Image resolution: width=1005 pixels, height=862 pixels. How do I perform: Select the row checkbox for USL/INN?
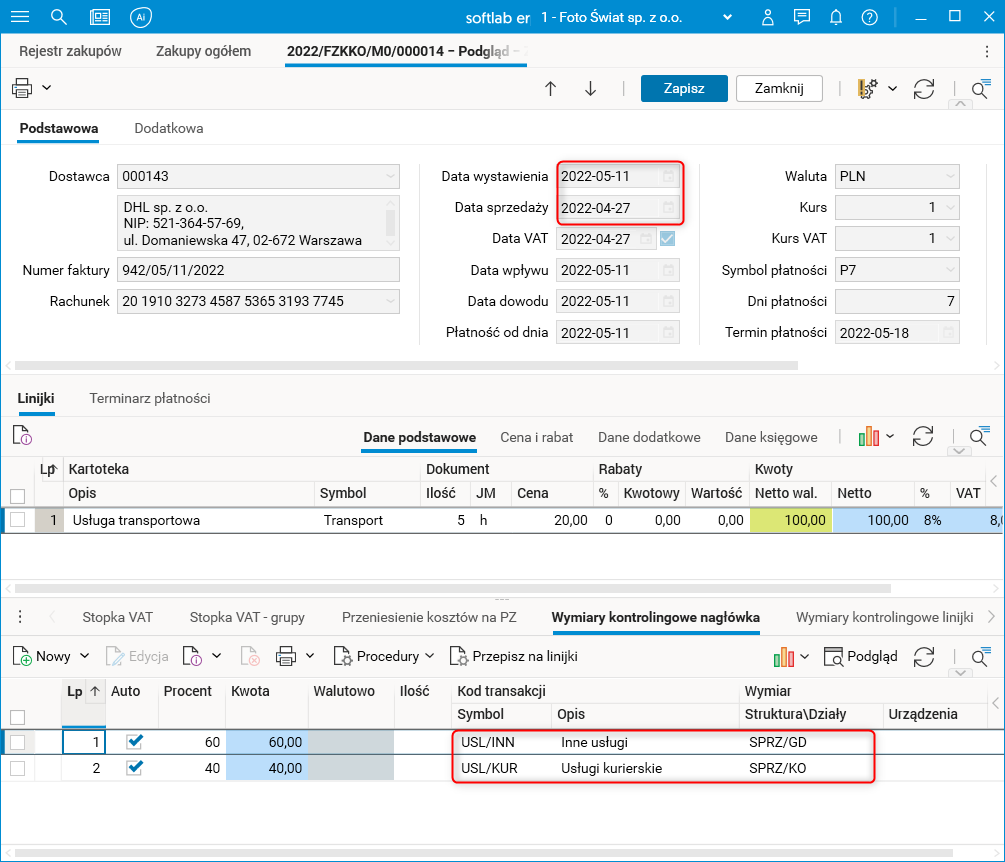18,742
